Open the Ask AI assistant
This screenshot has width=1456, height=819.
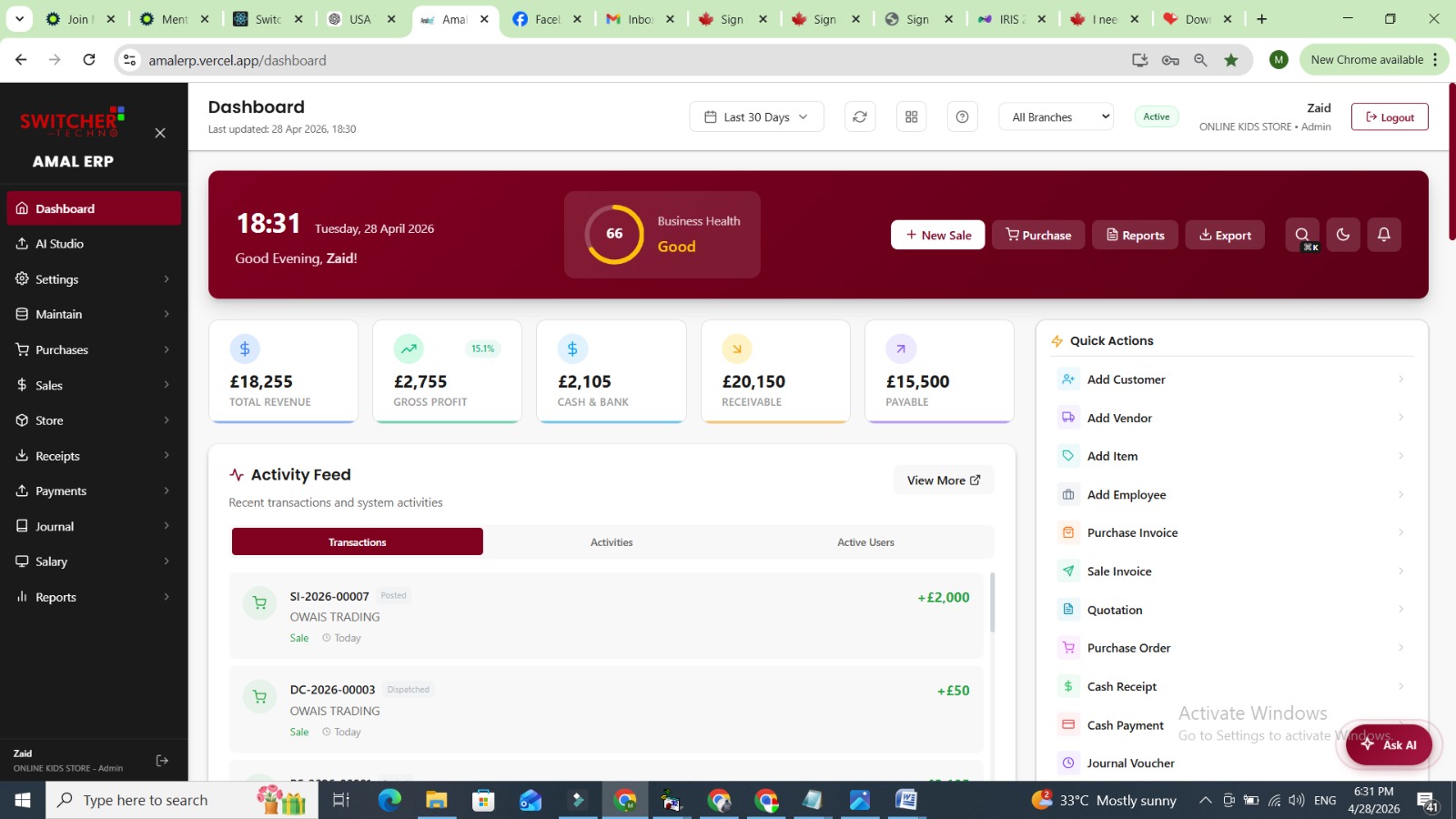1387,744
